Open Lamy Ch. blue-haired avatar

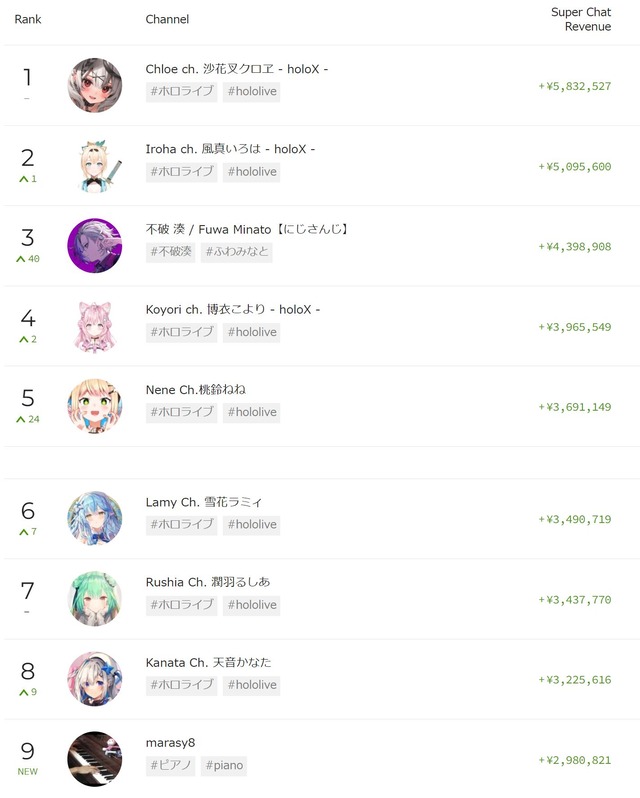click(x=95, y=519)
